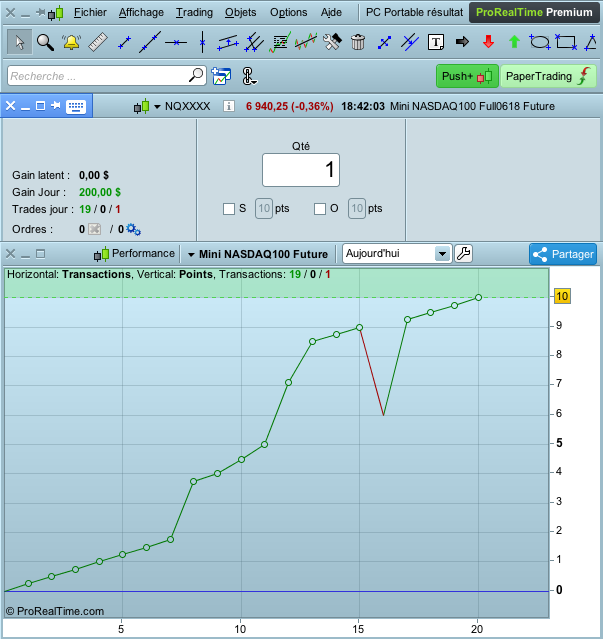
Task: Click the PaperTrading button
Action: (548, 76)
